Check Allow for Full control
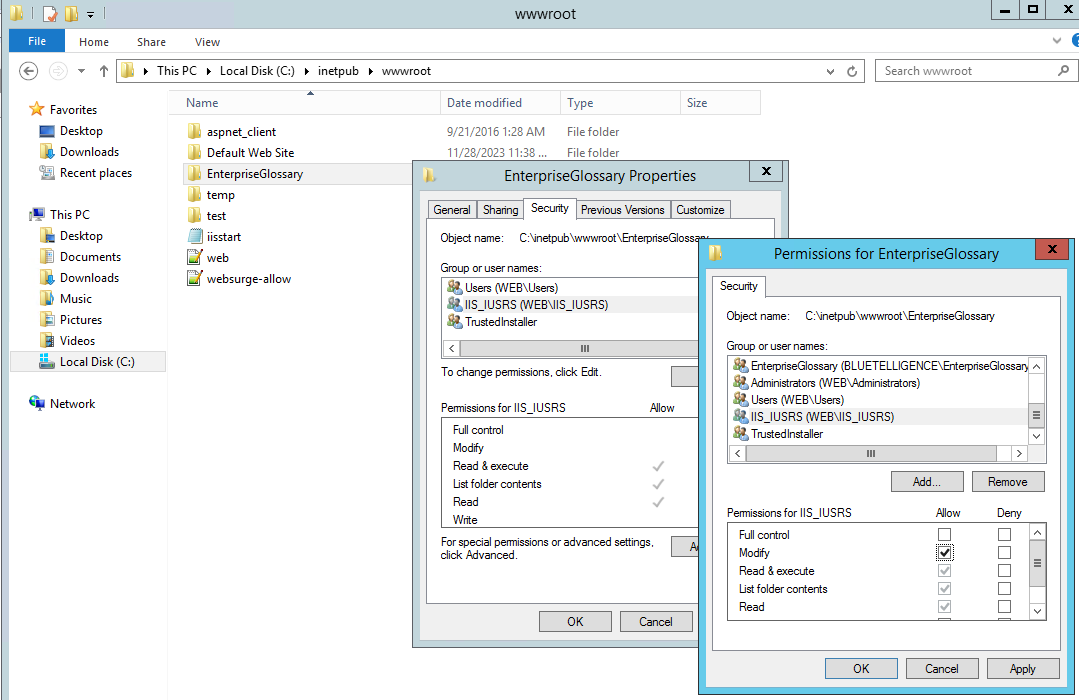 tap(945, 535)
